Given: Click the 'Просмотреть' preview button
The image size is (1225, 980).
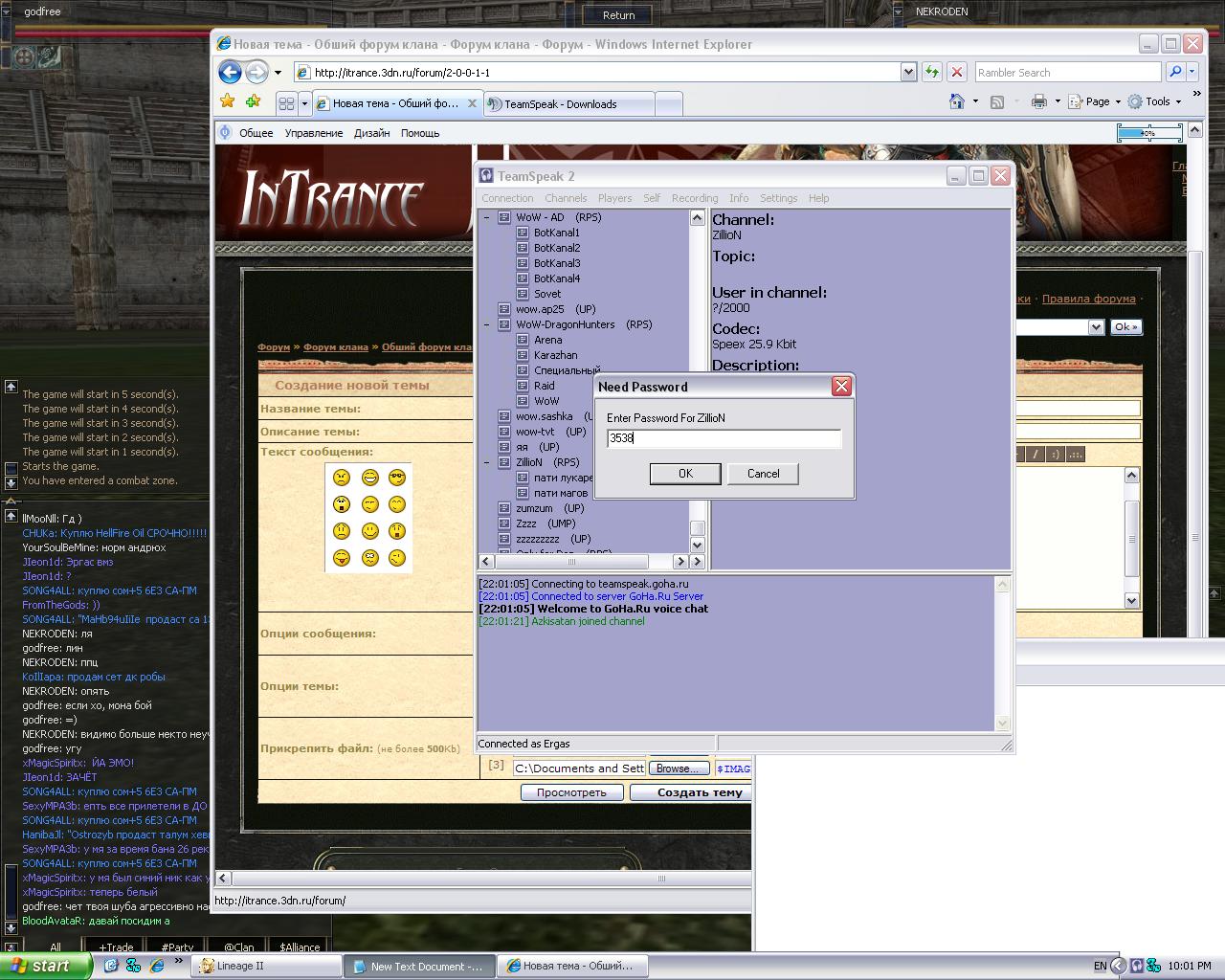Looking at the screenshot, I should tap(571, 792).
